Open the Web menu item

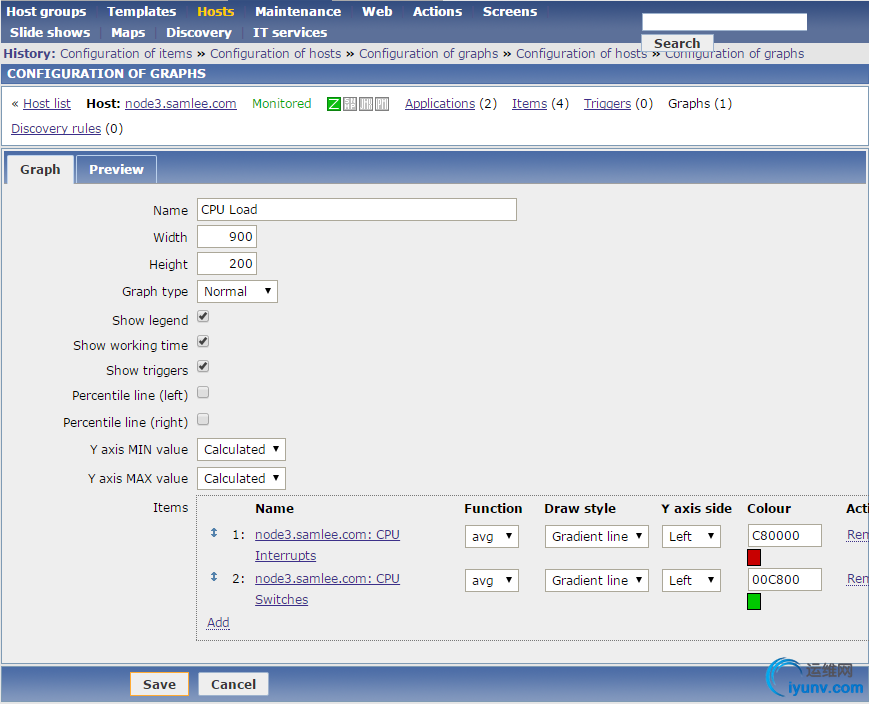[x=377, y=12]
